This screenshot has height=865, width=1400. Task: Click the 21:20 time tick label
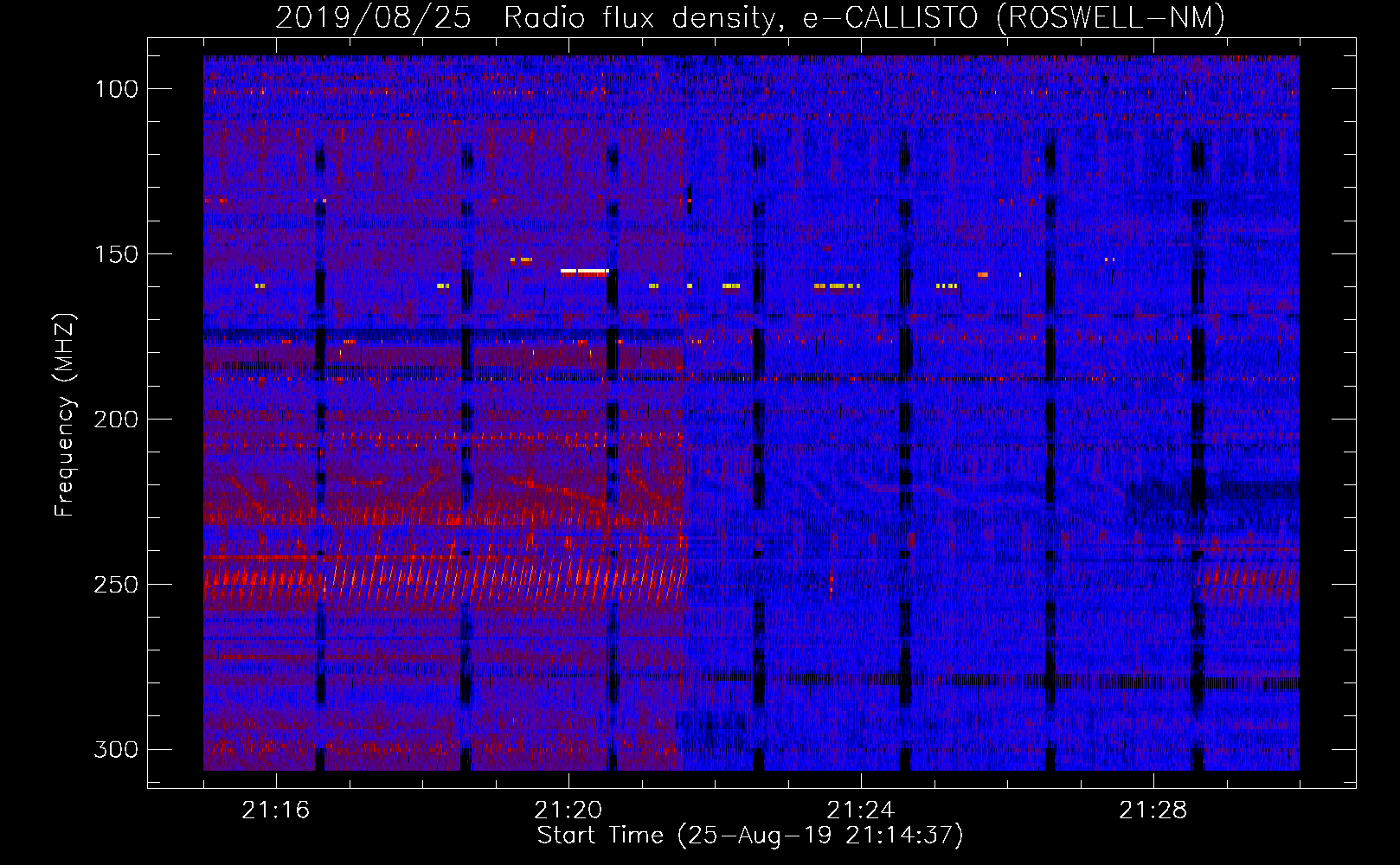pyautogui.click(x=568, y=811)
